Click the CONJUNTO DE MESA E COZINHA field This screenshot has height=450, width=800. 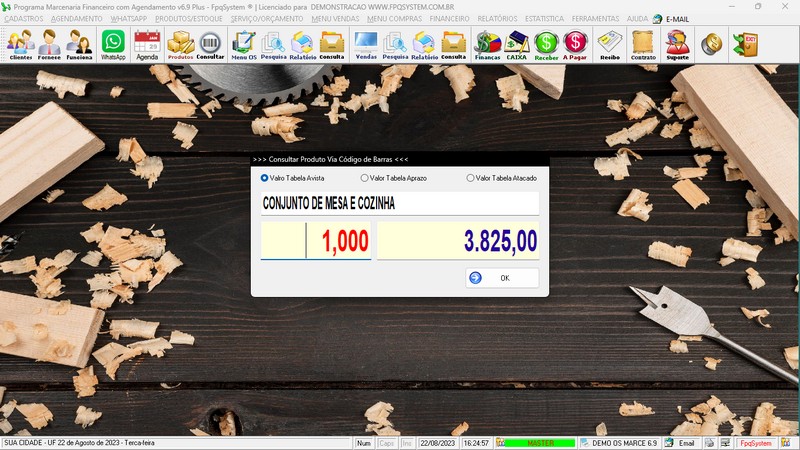click(x=400, y=204)
